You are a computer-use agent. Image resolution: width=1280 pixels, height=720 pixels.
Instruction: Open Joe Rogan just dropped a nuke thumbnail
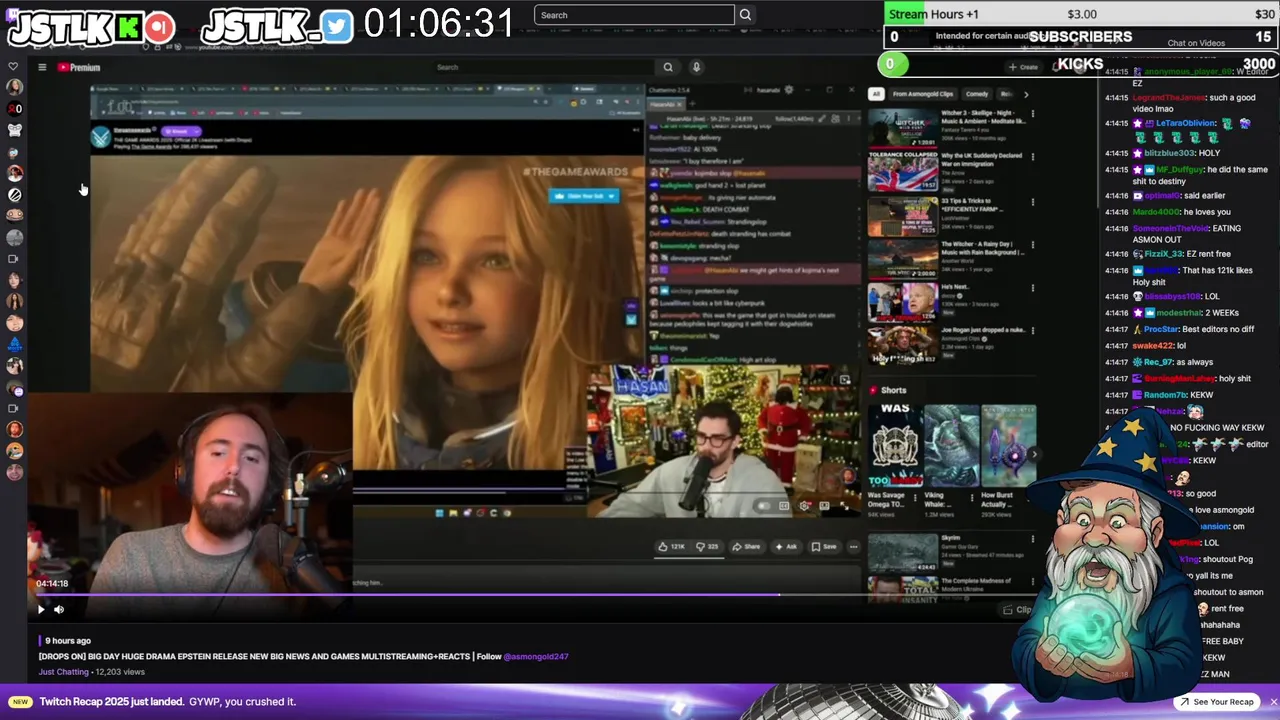[x=903, y=345]
